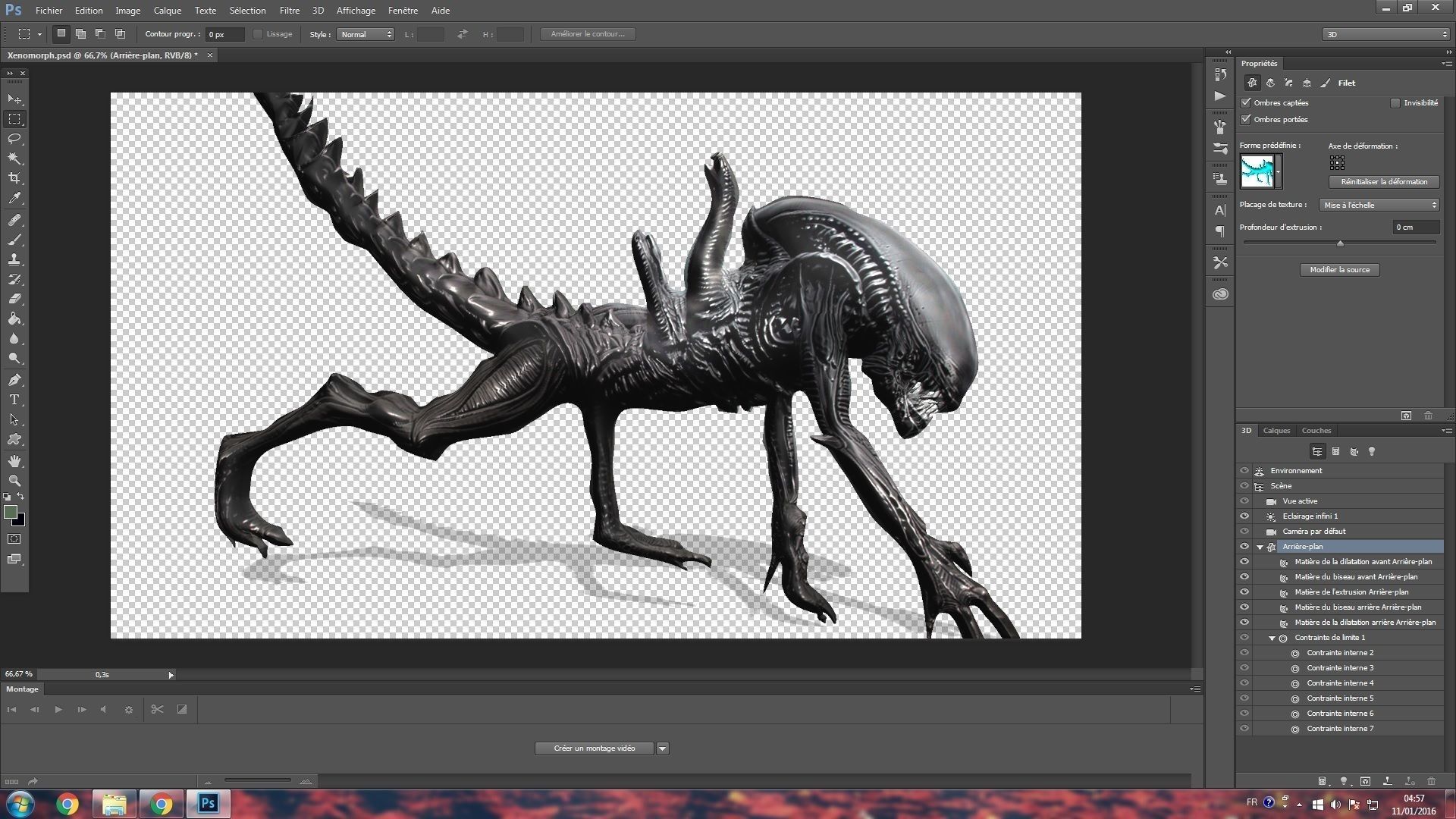Click the foreground color swatch
The height and width of the screenshot is (819, 1456).
10,513
